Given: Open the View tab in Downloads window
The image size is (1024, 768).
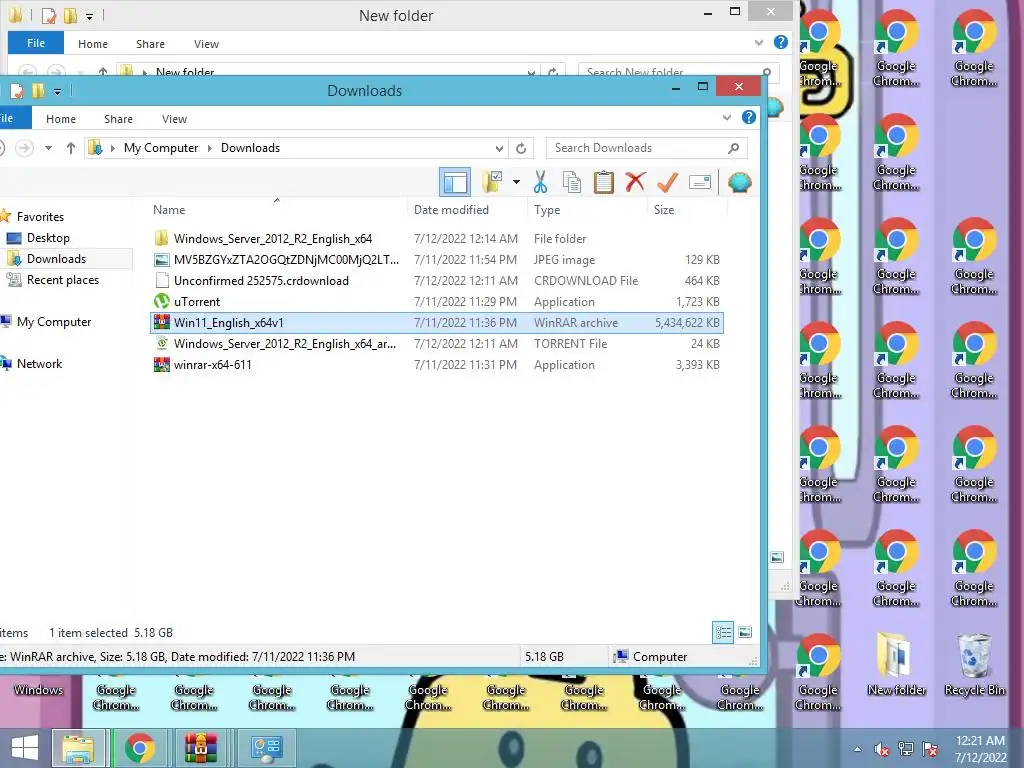Looking at the screenshot, I should [174, 119].
